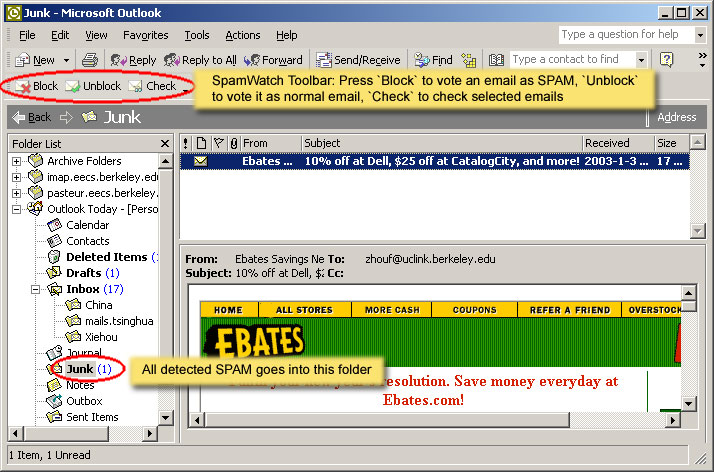The height and width of the screenshot is (472, 714).
Task: Click SpamWatch Unblock to mark normal email
Action: click(x=93, y=86)
